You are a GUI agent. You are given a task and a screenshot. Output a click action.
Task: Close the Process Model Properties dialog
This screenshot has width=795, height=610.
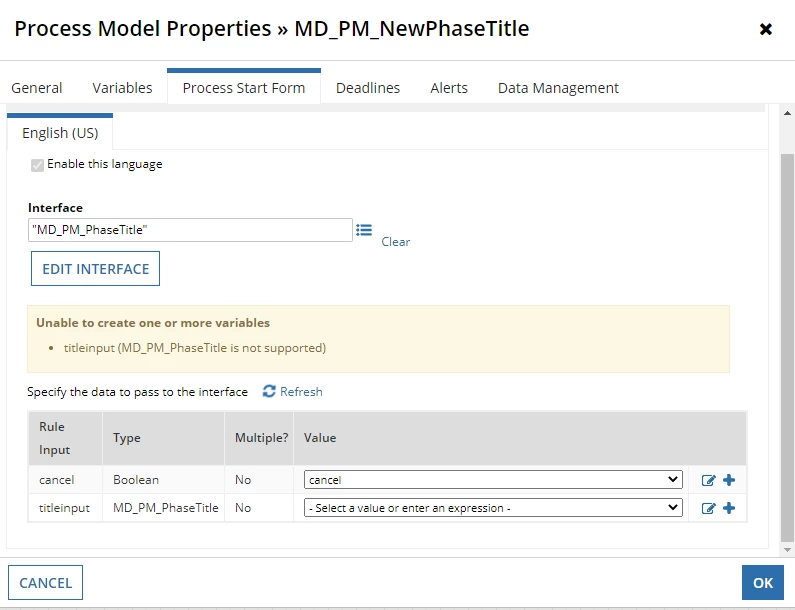click(766, 29)
